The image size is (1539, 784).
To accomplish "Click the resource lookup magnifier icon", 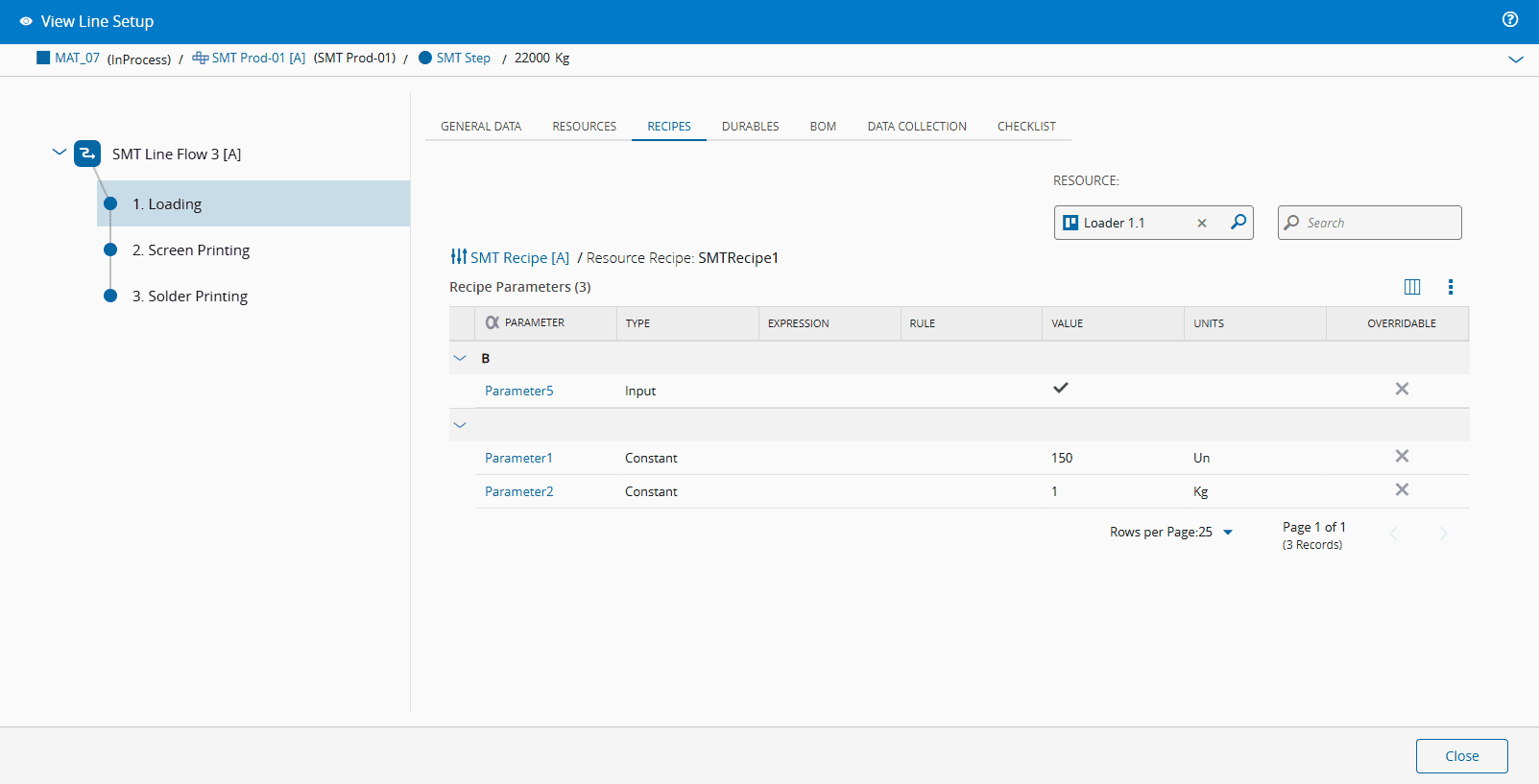I will [1238, 223].
